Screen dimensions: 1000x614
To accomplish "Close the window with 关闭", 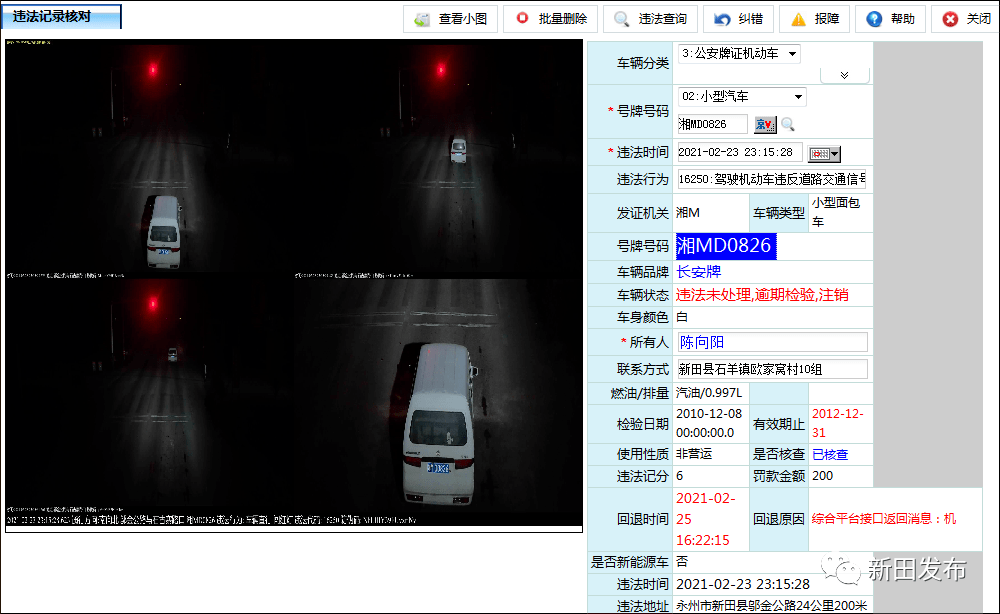I will click(966, 19).
